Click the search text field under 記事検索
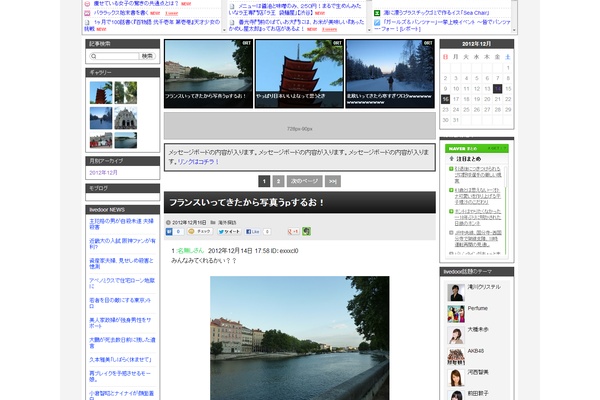Screen dimensions: 600x400 coord(117,56)
